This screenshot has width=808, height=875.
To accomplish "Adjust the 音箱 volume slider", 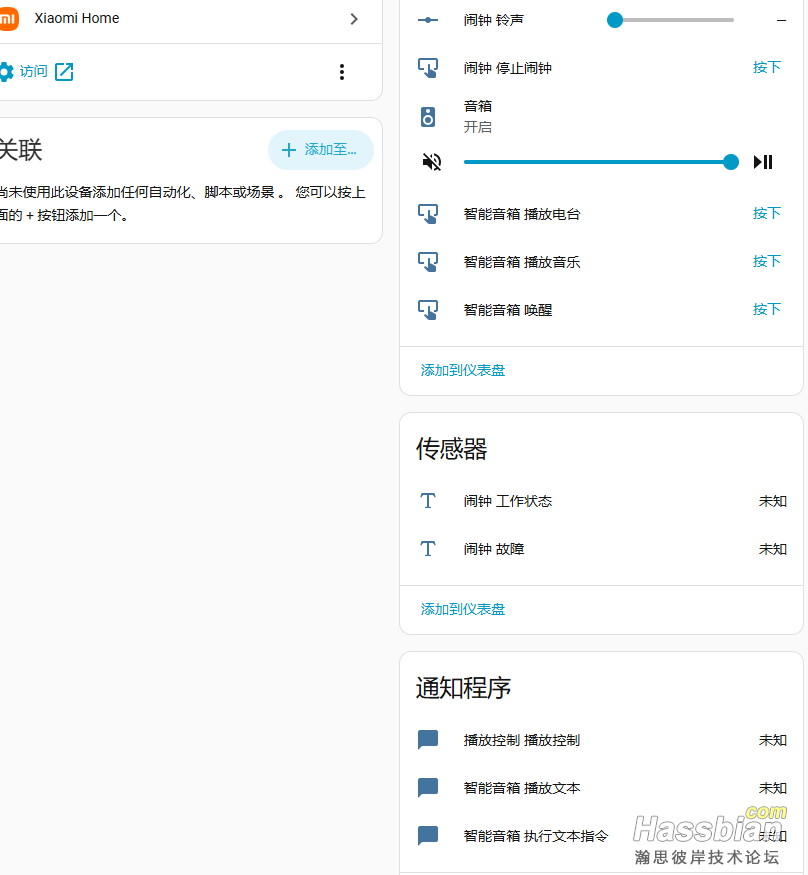I will (x=602, y=162).
